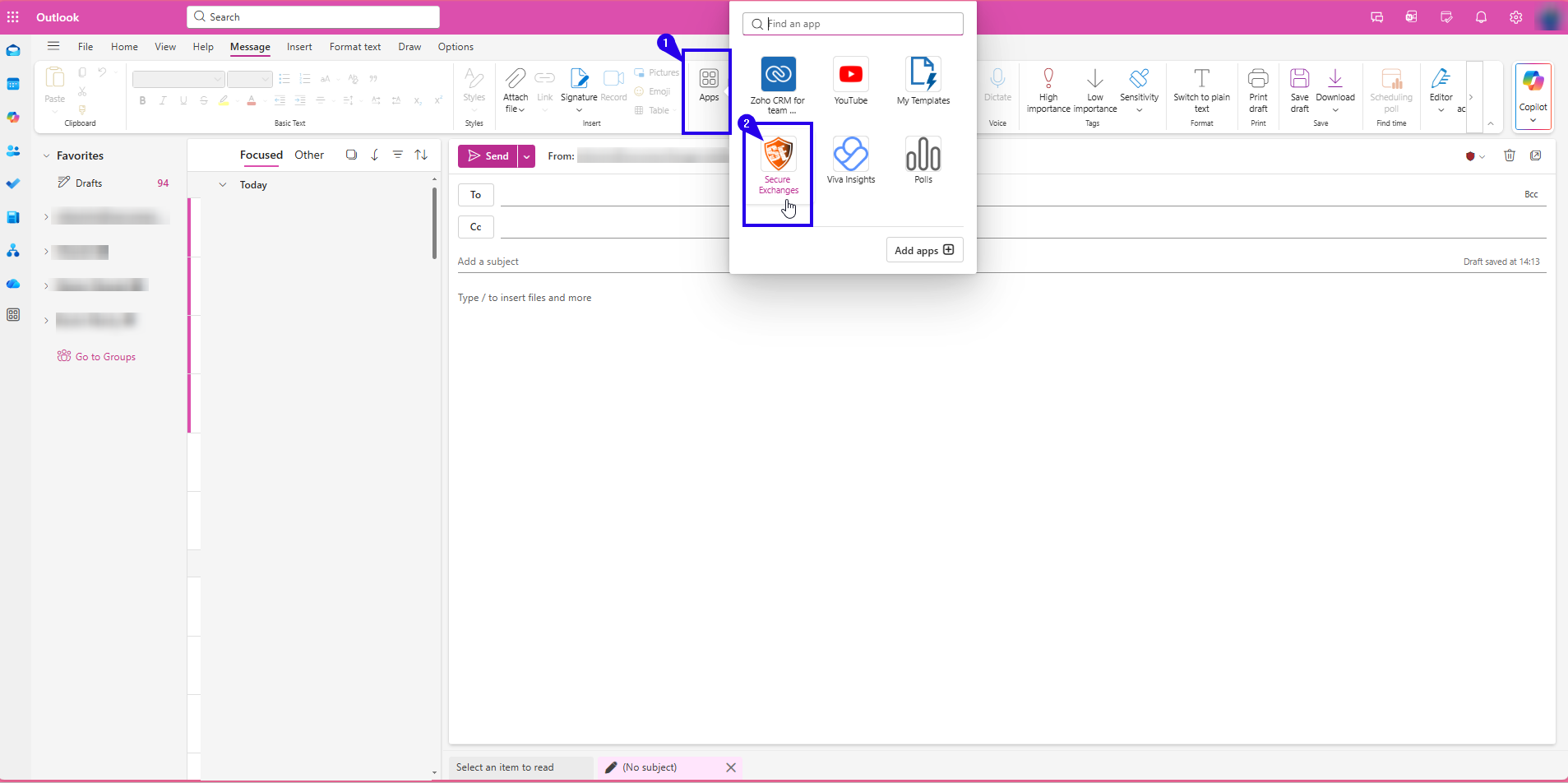The image size is (1568, 783).
Task: Toggle strikethrough formatting
Action: 204,100
